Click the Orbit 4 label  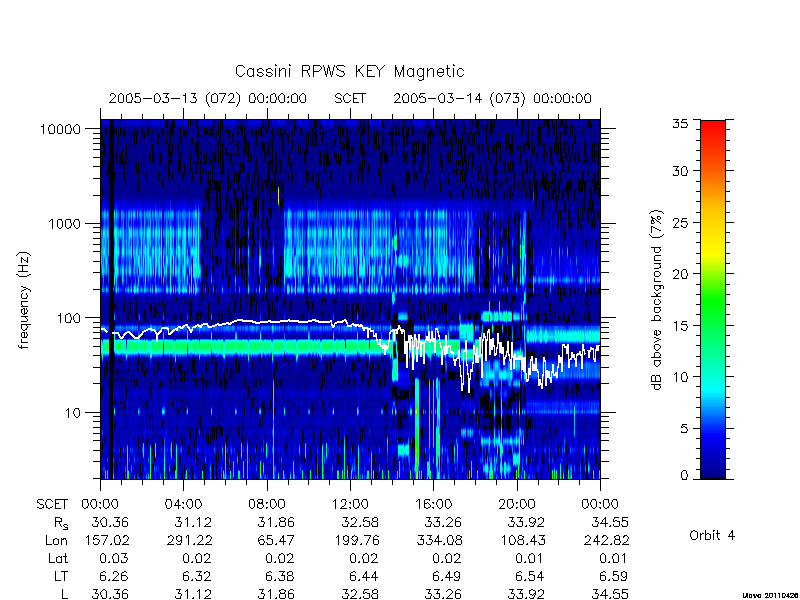pyautogui.click(x=712, y=535)
